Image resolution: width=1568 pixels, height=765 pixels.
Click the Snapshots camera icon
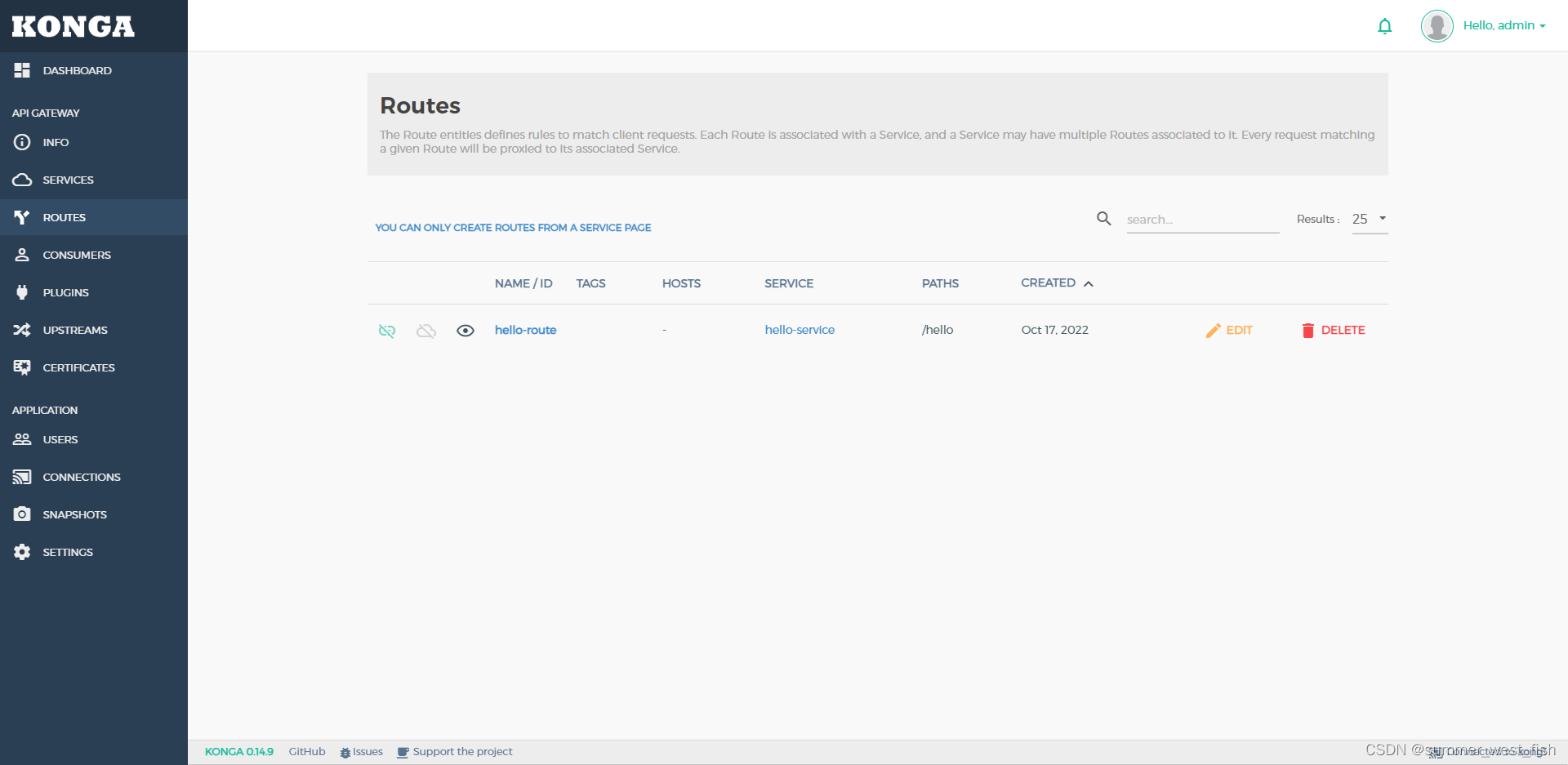pyautogui.click(x=22, y=514)
